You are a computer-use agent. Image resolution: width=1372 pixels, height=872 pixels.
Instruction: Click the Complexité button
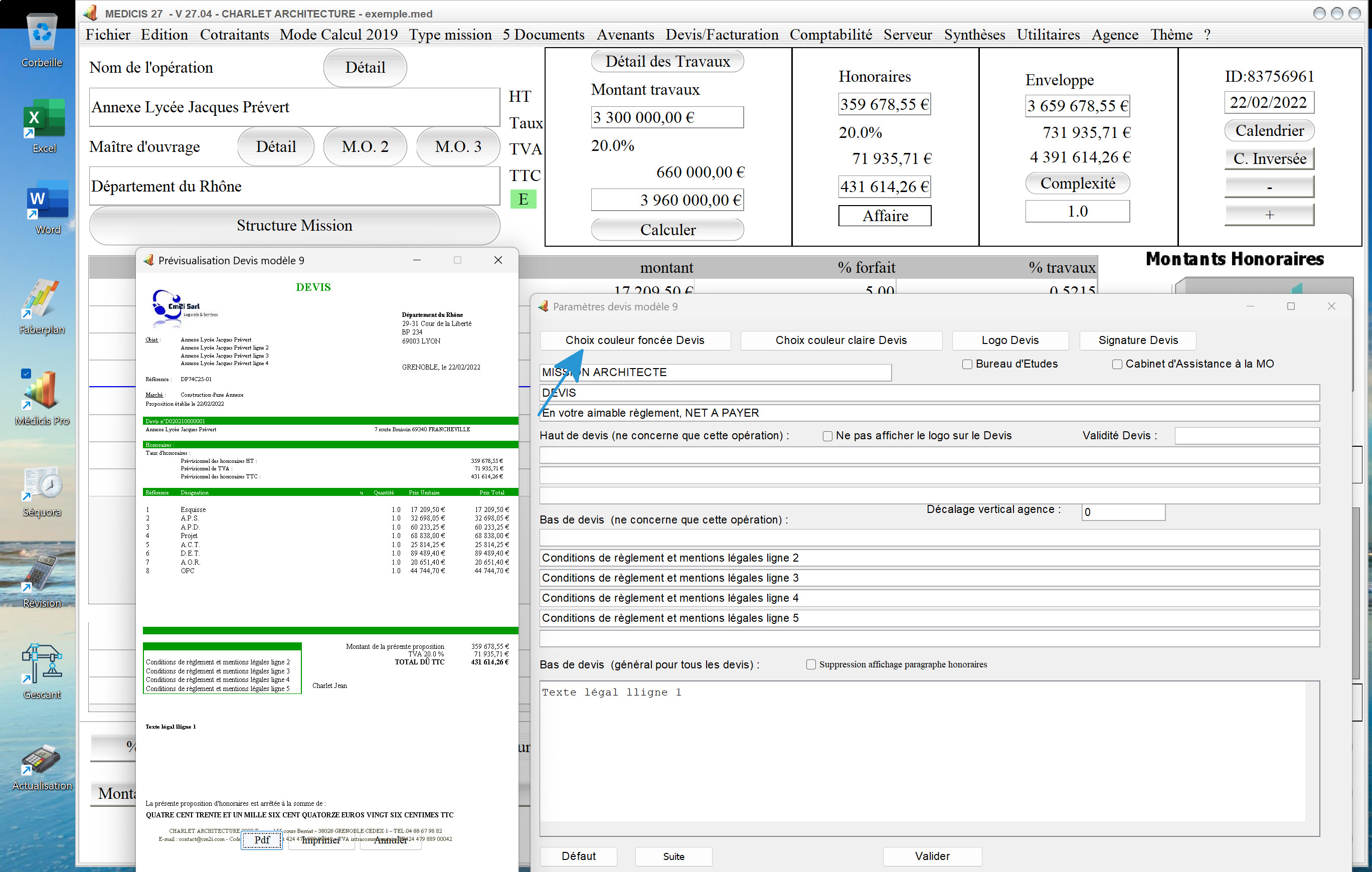tap(1078, 183)
